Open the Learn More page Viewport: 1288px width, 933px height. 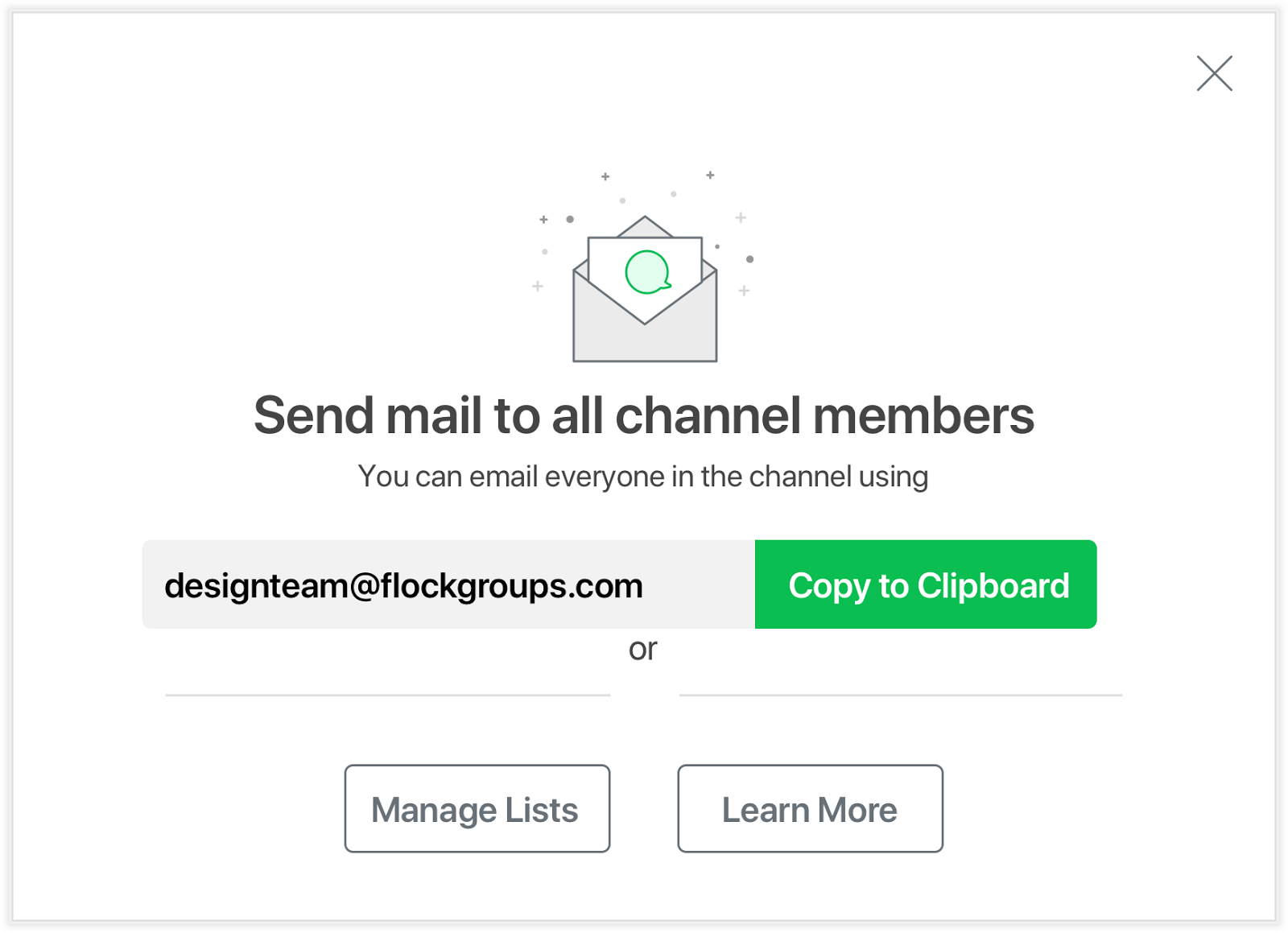(x=810, y=808)
